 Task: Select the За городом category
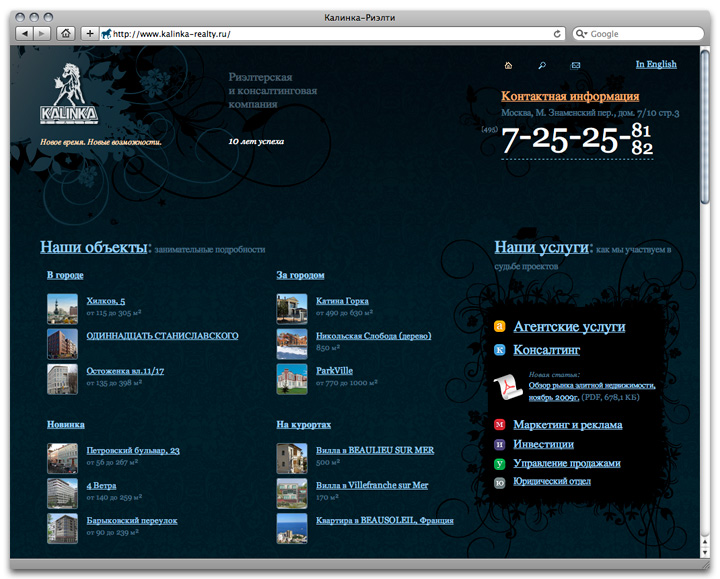[x=300, y=275]
